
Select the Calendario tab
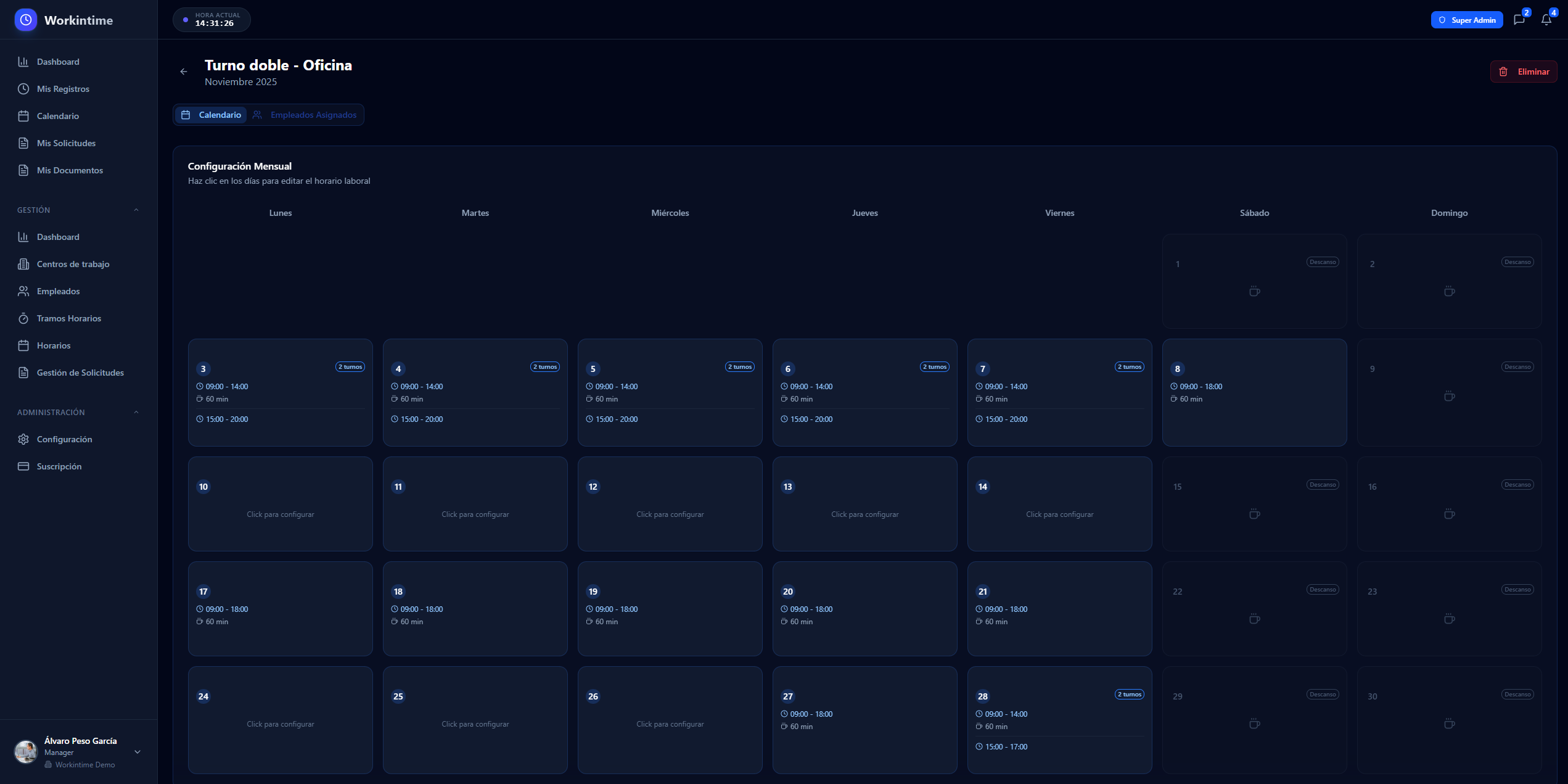(x=211, y=115)
